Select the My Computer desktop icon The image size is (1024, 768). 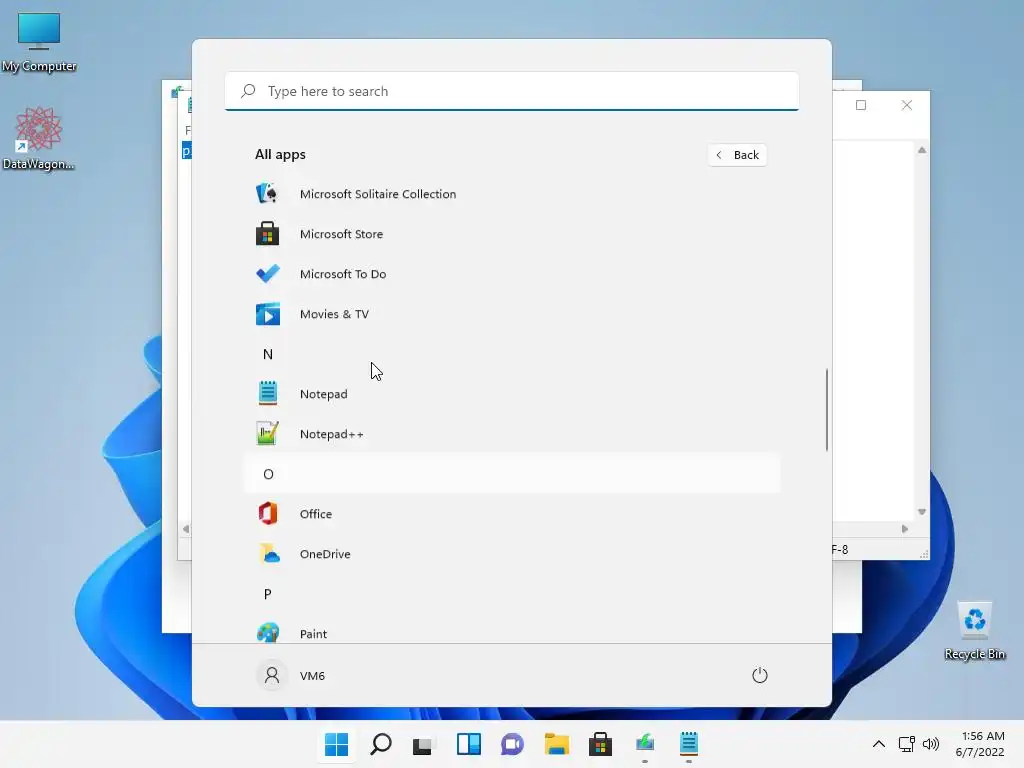(39, 43)
